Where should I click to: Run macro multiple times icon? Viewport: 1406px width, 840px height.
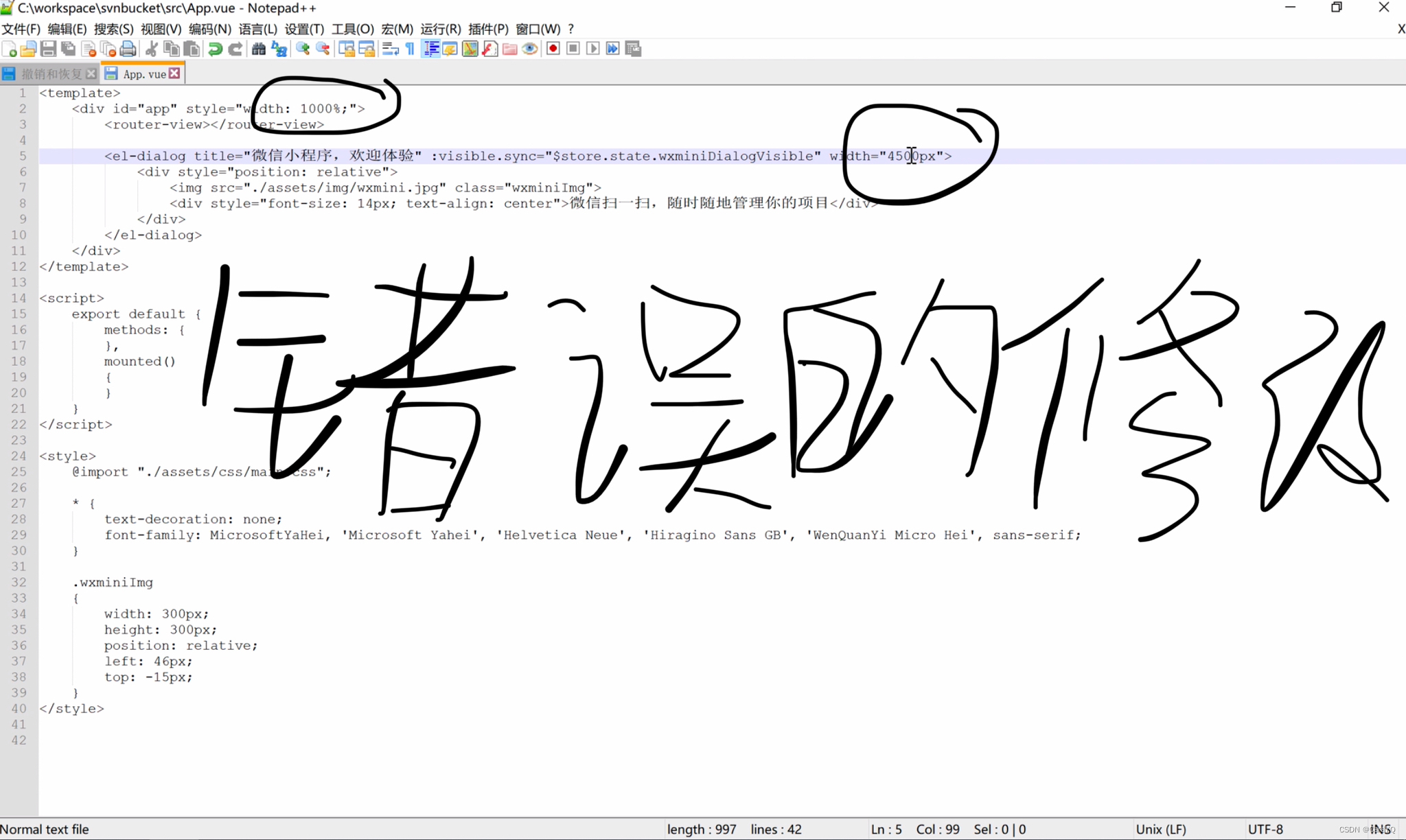point(613,49)
